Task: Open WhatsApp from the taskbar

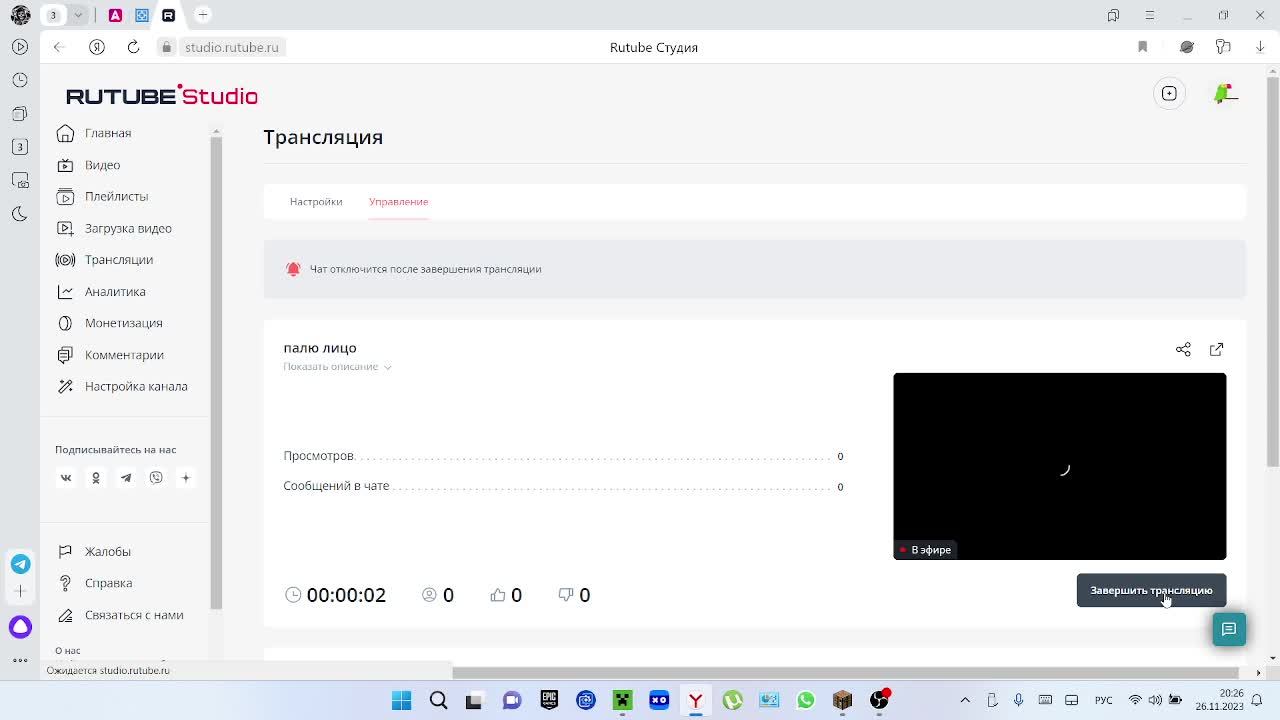Action: pyautogui.click(x=806, y=700)
